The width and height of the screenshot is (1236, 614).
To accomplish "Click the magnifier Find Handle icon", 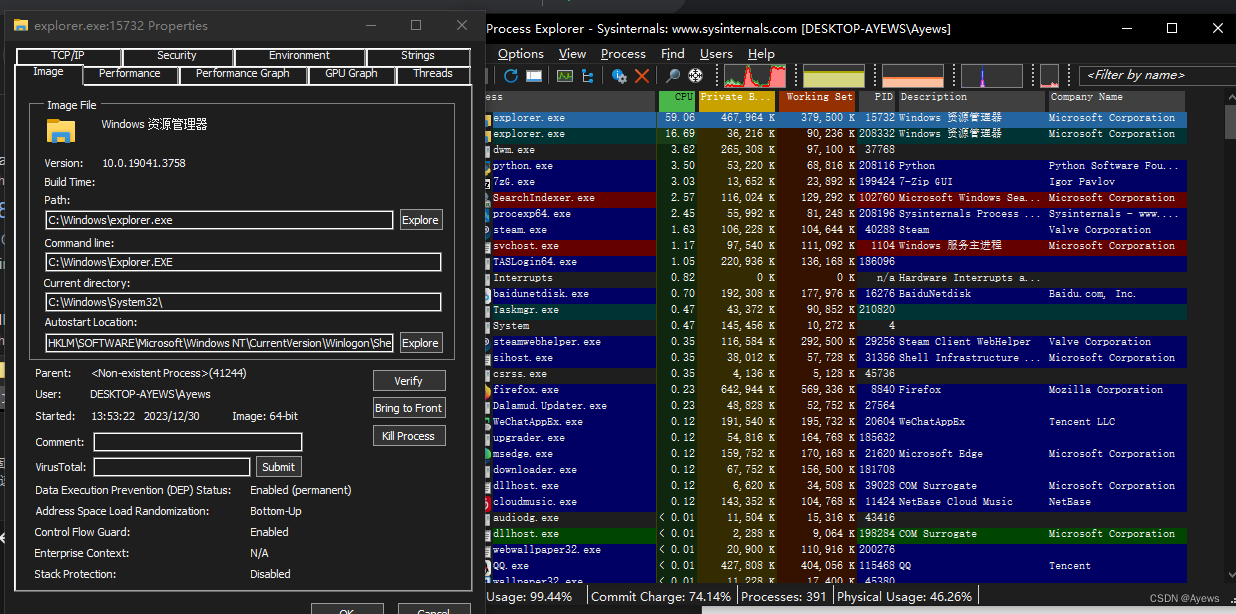I will 673,75.
